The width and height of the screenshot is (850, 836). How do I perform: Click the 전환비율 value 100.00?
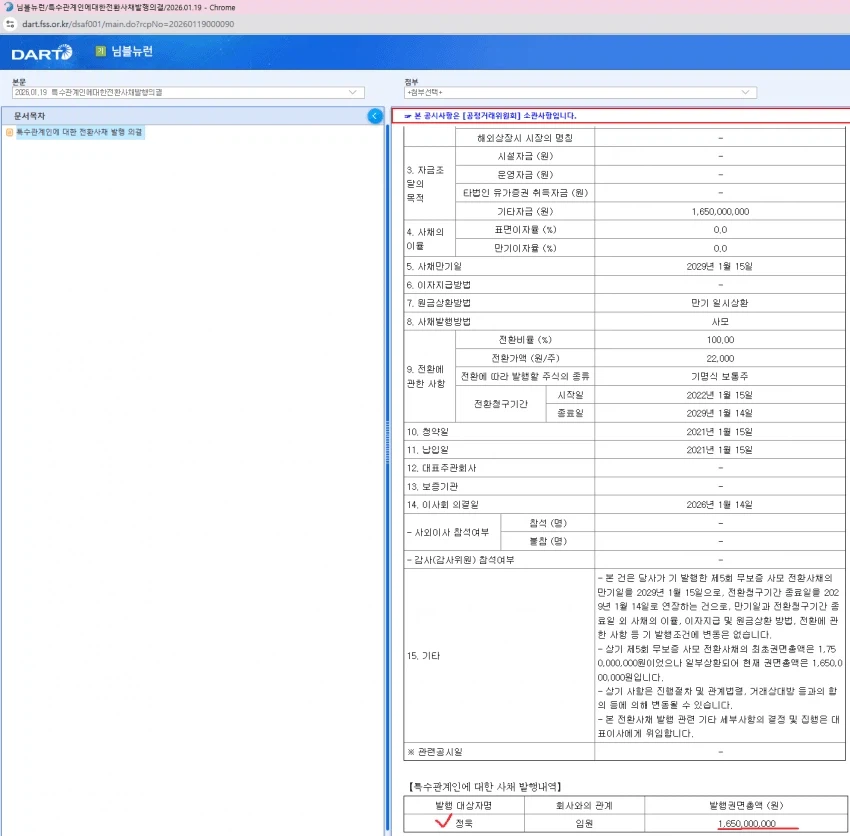point(720,340)
